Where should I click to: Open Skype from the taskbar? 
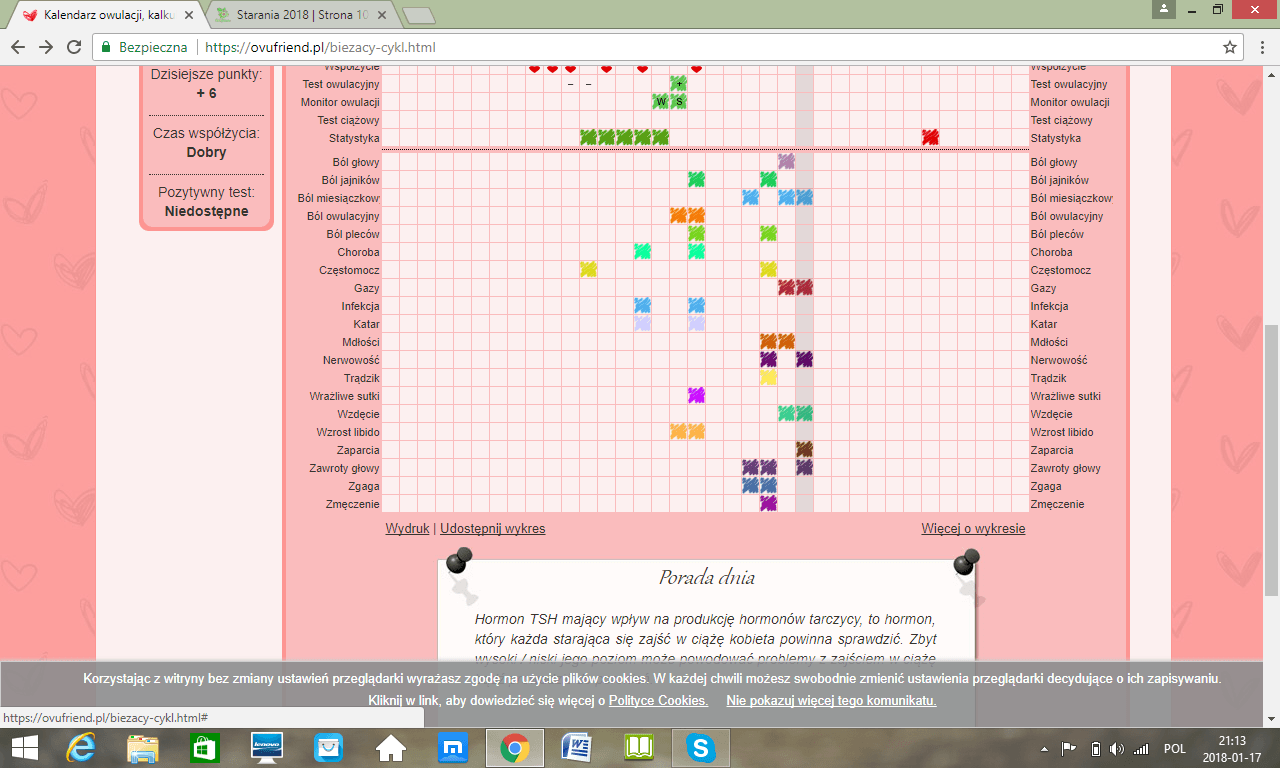(700, 747)
